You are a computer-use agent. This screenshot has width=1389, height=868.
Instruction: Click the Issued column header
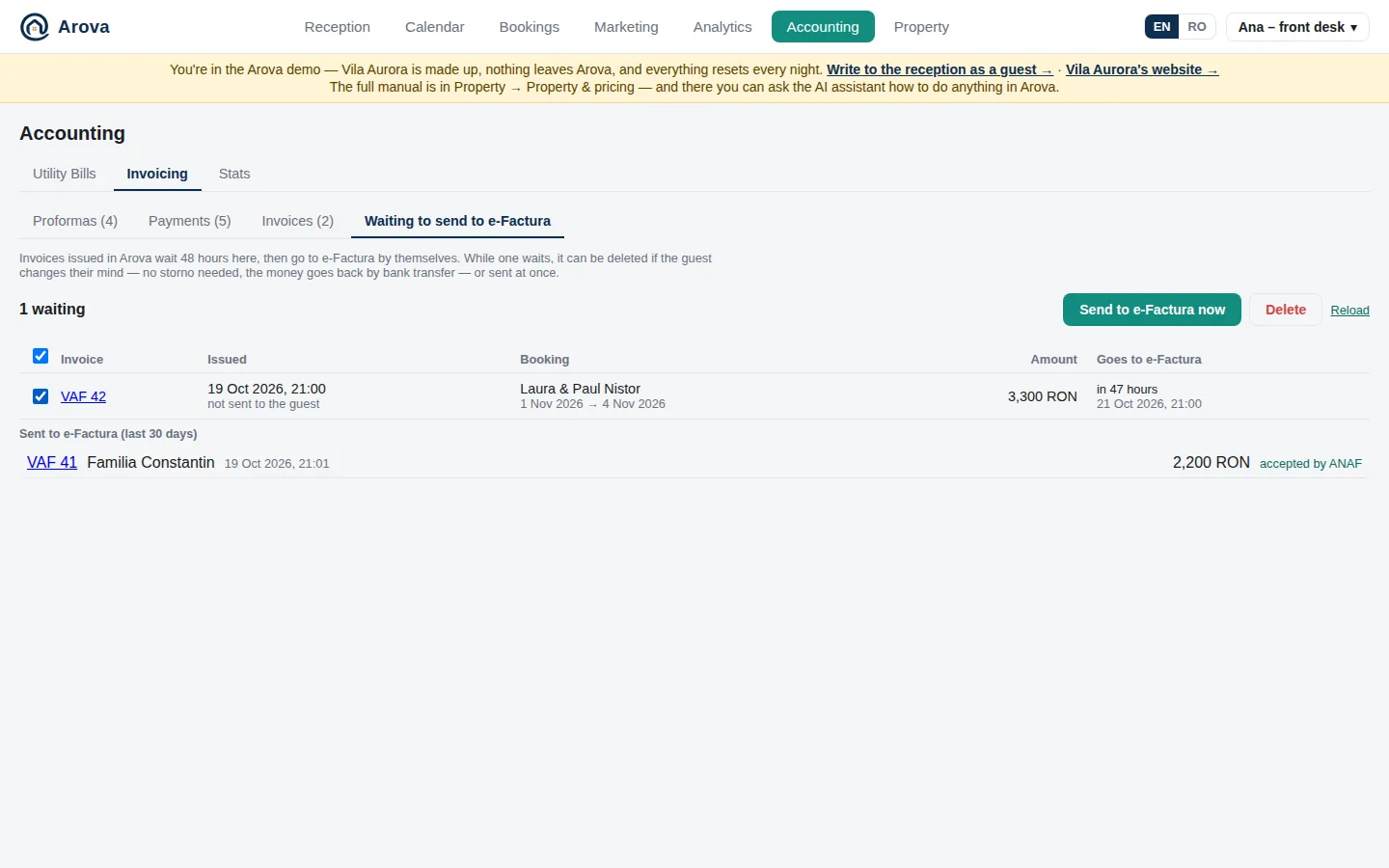(x=227, y=360)
